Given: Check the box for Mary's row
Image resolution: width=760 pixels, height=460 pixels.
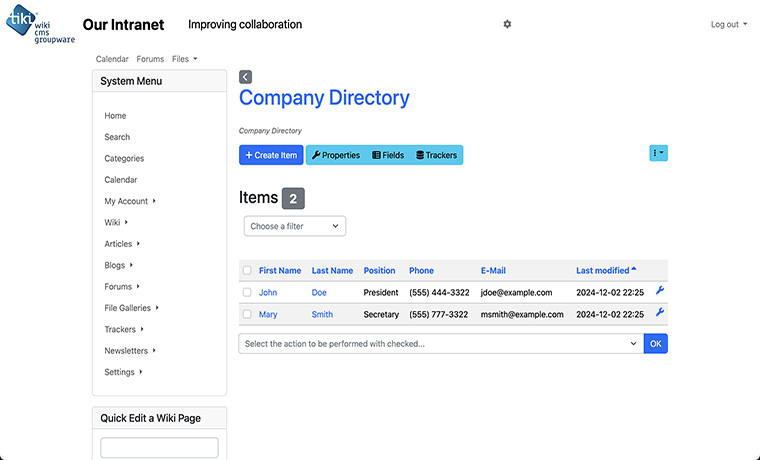Looking at the screenshot, I should [247, 315].
